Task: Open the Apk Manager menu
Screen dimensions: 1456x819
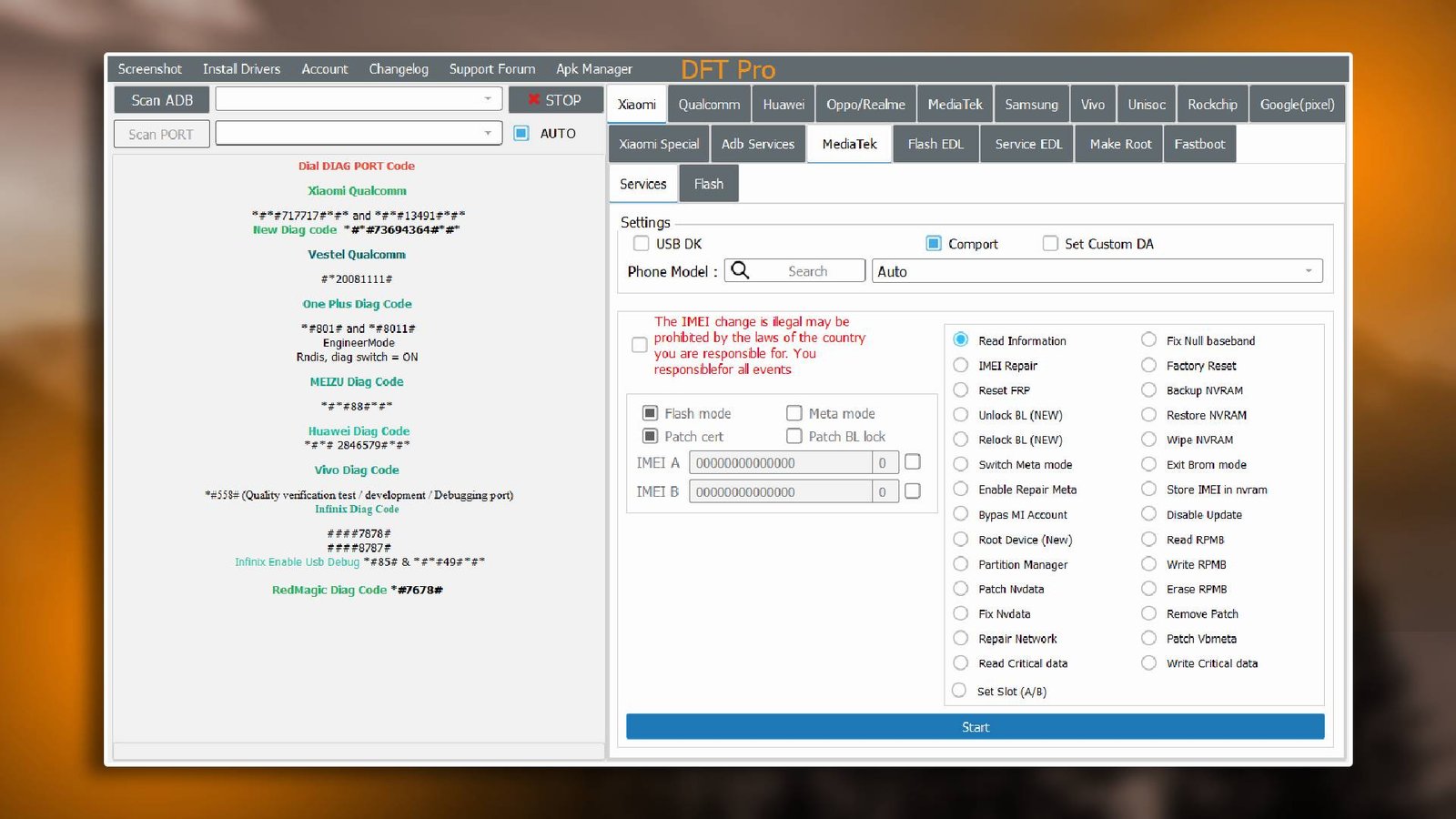Action: (593, 69)
